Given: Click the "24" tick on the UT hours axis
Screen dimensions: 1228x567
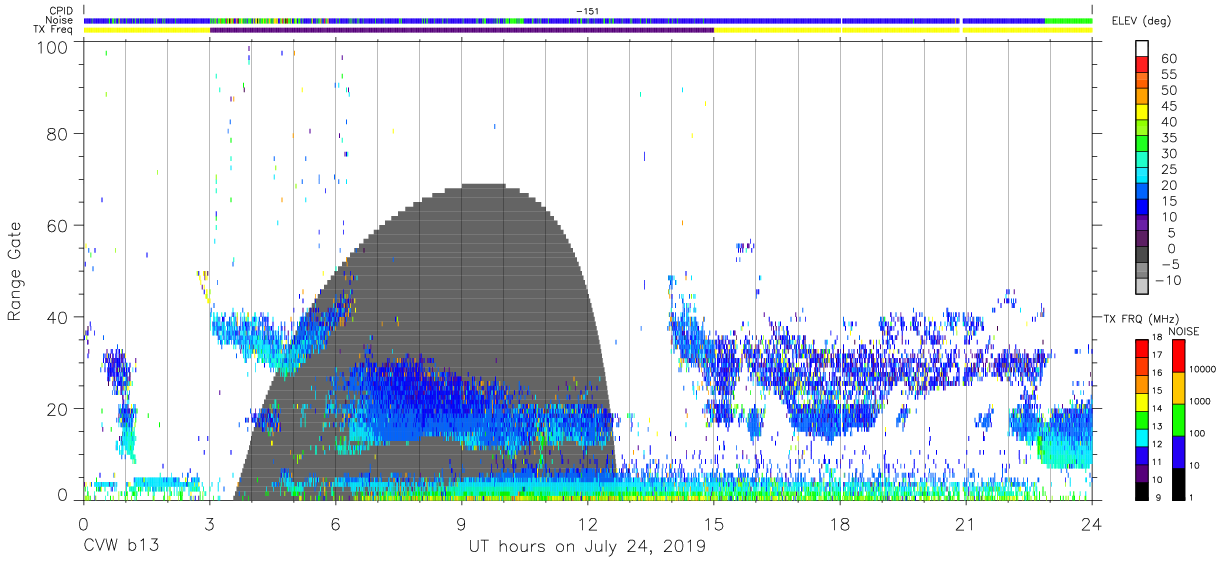Looking at the screenshot, I should (x=1092, y=523).
